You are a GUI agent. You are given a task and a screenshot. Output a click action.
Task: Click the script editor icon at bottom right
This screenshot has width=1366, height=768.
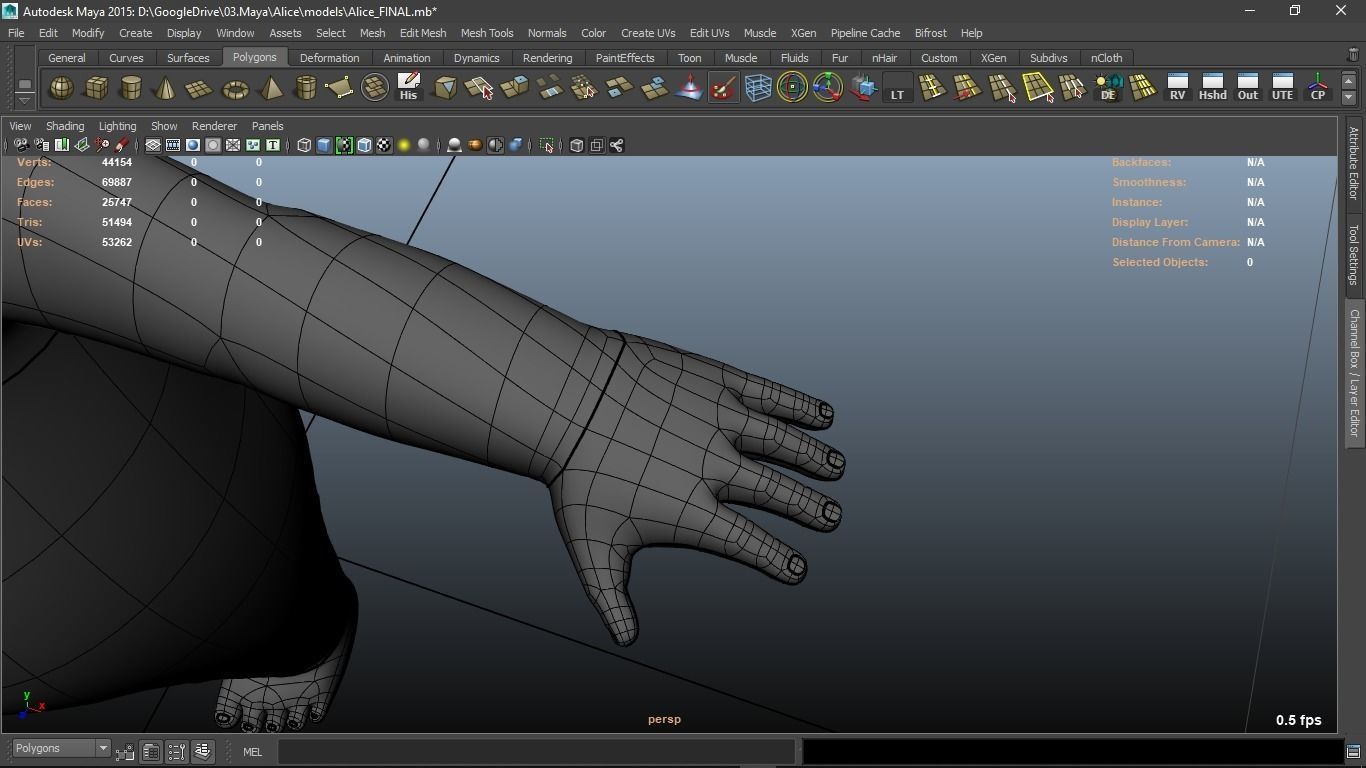pos(1352,750)
